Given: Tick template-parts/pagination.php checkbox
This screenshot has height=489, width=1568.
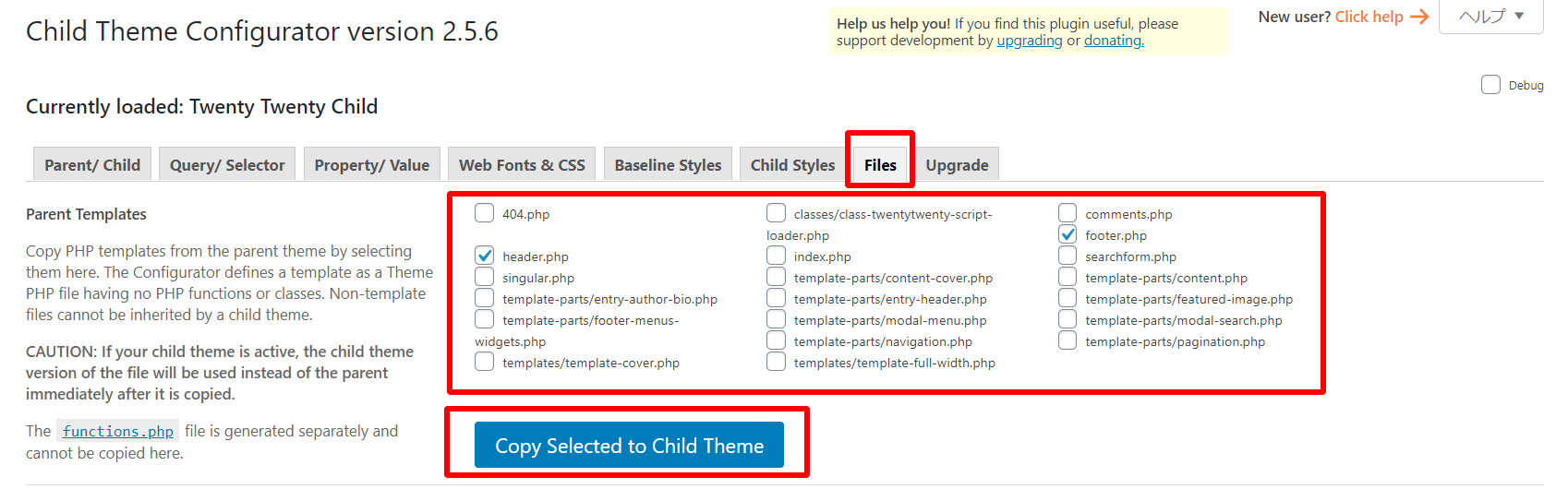Looking at the screenshot, I should coord(1067,341).
